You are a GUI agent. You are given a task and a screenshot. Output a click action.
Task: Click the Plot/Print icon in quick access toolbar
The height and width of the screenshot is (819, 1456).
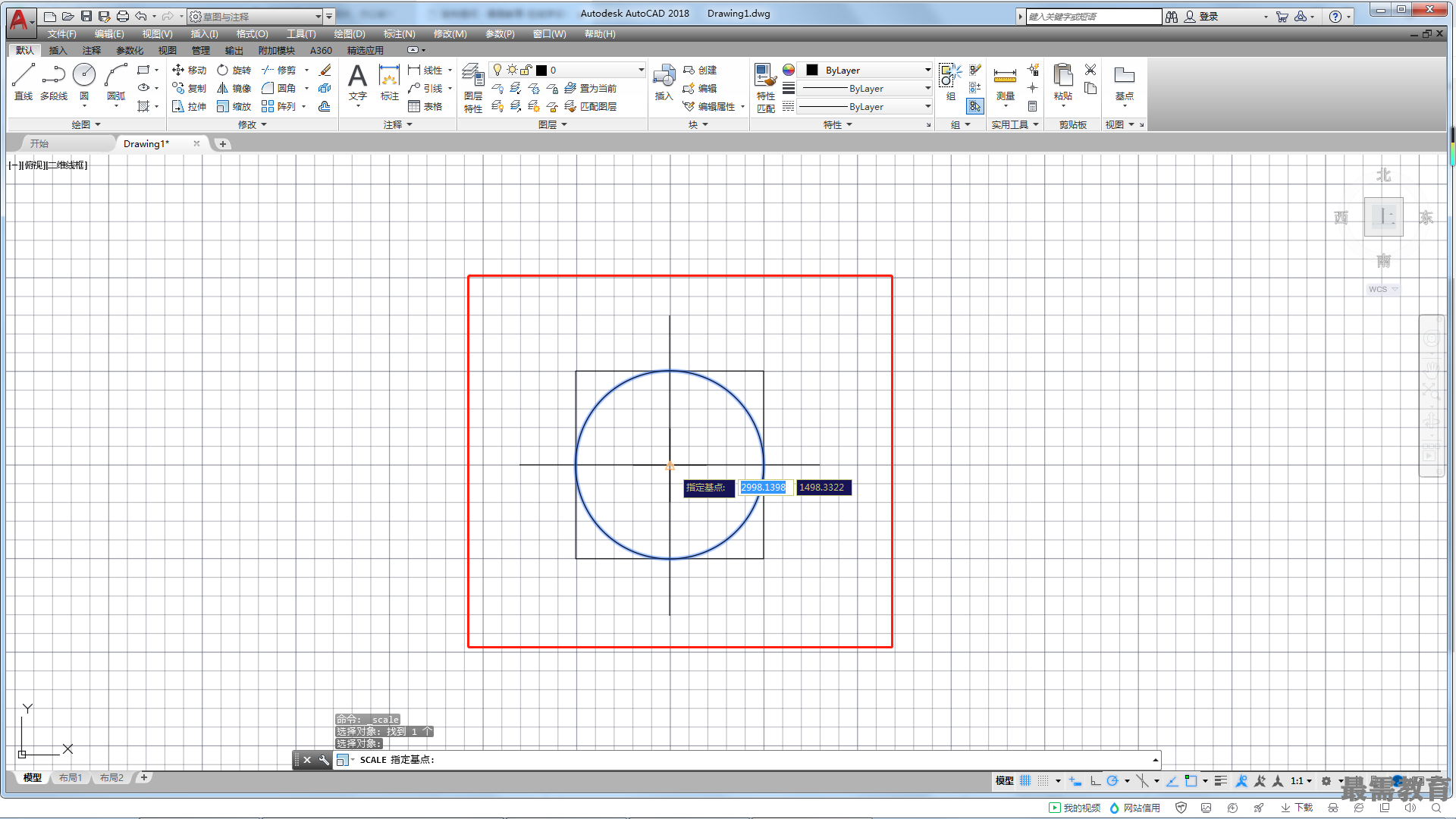click(122, 16)
